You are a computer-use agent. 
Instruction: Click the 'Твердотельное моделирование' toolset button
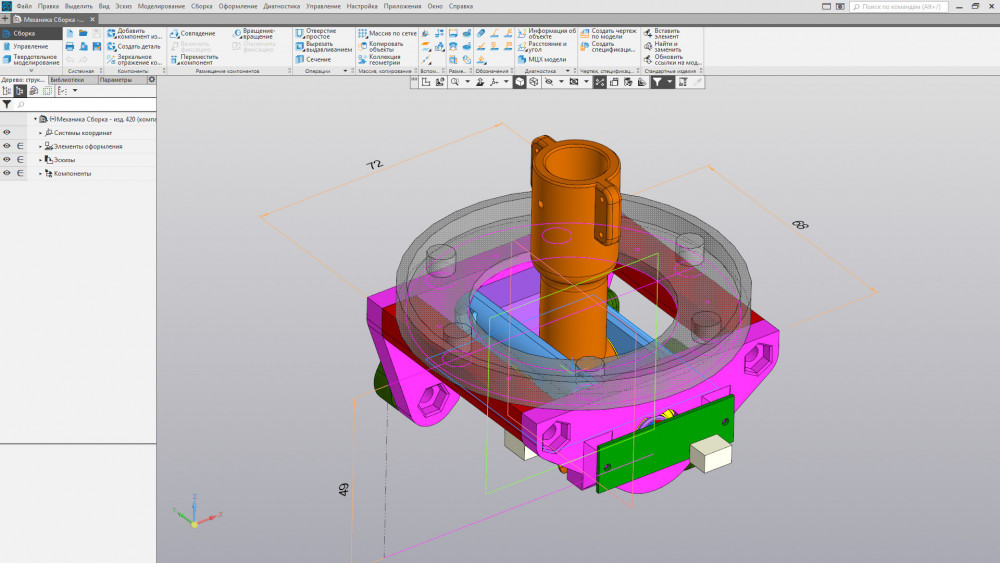(30, 60)
